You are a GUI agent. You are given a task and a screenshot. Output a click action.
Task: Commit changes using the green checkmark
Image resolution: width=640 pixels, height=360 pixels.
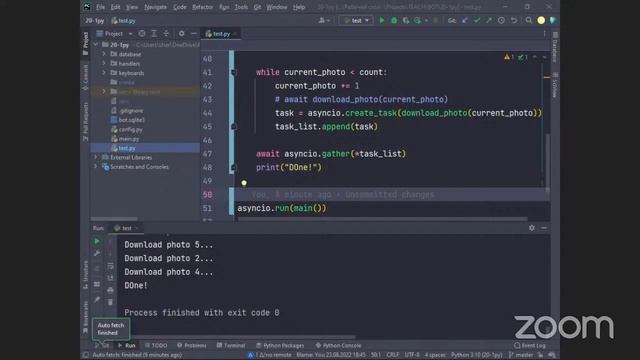point(477,20)
